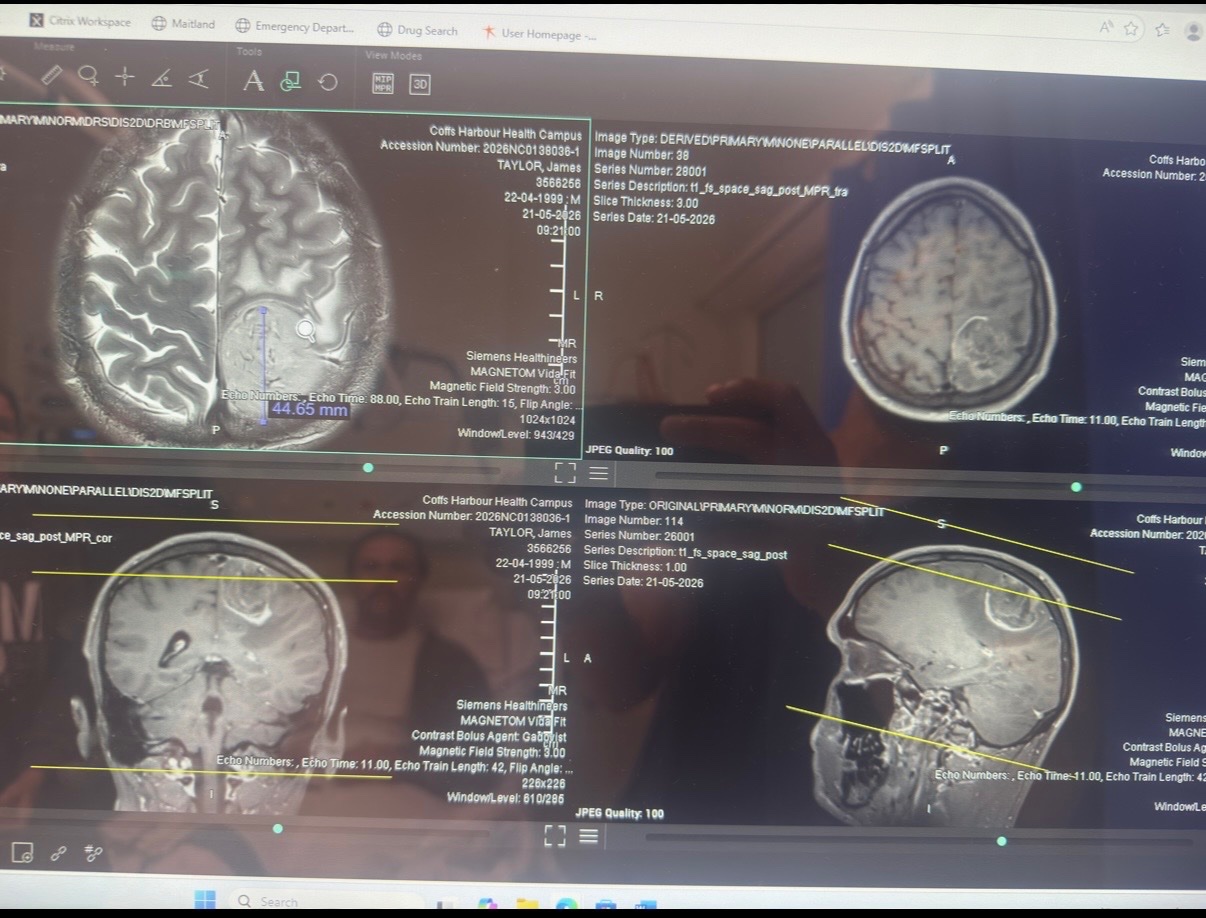Switch to the Maitland browser tab
The height and width of the screenshot is (918, 1206).
tap(183, 24)
